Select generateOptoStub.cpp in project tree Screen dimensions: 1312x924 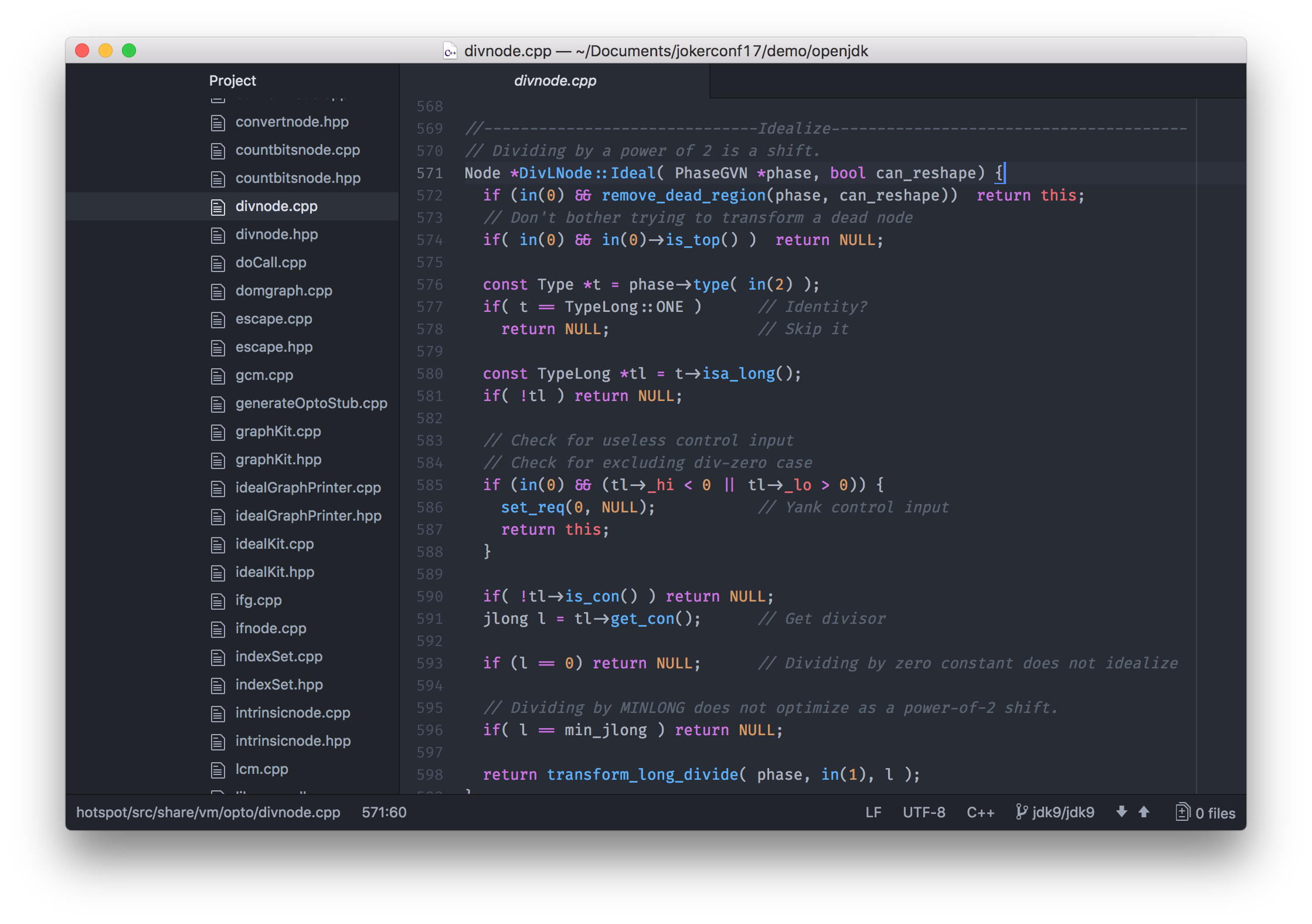(311, 403)
